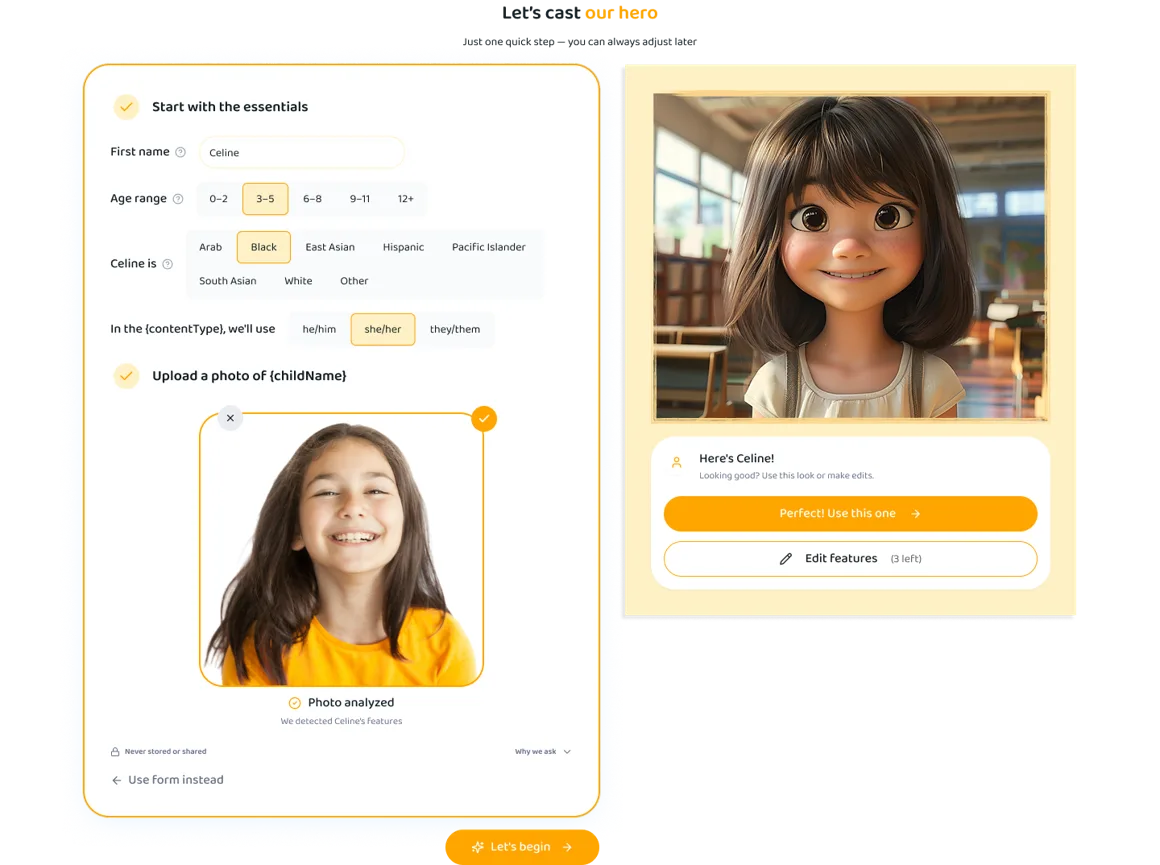Click the sparkle icon on Let's begin
The height and width of the screenshot is (865, 1160).
478,847
